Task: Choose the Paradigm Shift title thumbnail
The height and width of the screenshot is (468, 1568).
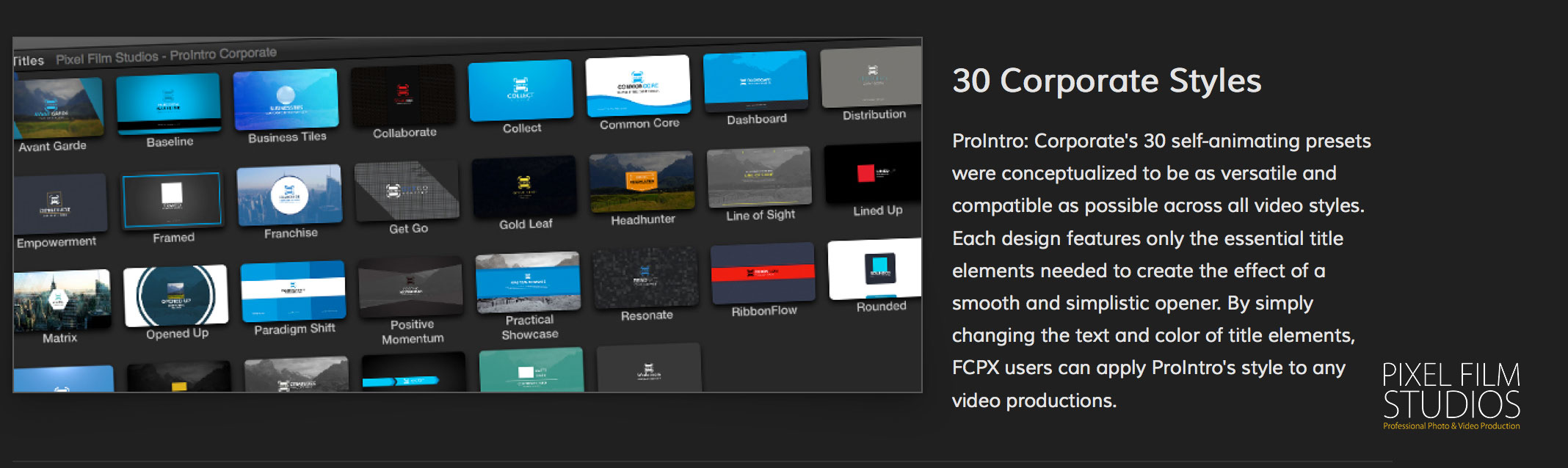Action: click(x=293, y=291)
